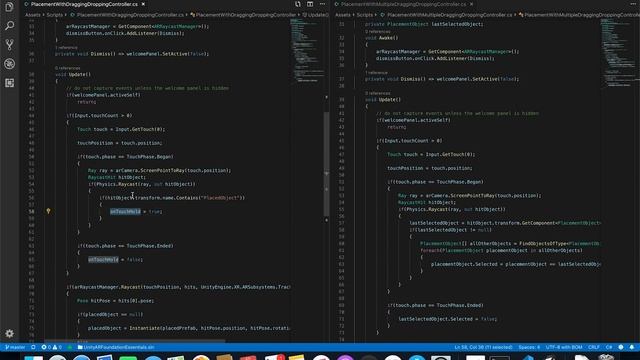The height and width of the screenshot is (360, 640).
Task: Click line number 58 in left gutter
Action: [31, 211]
